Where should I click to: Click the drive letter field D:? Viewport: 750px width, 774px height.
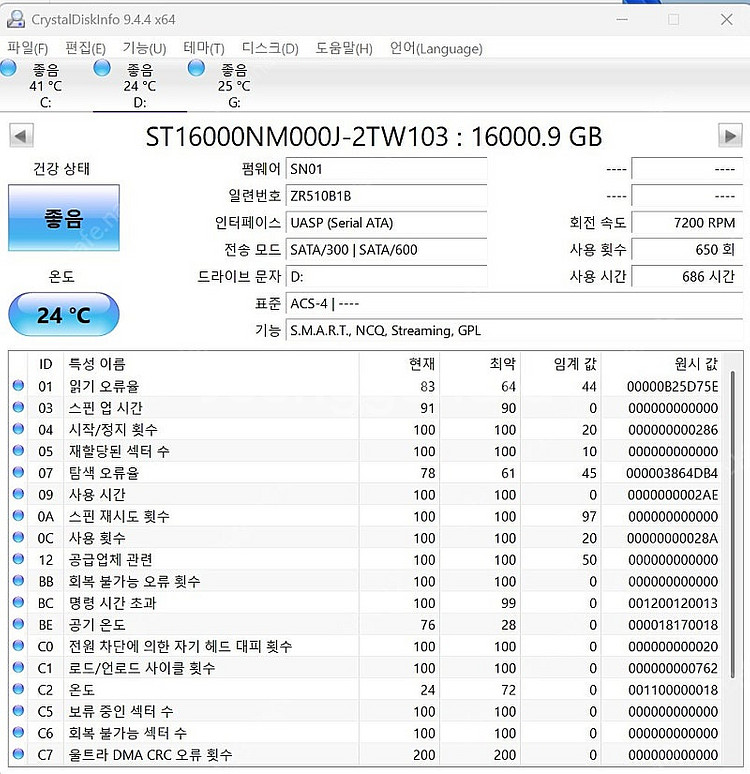click(x=387, y=276)
